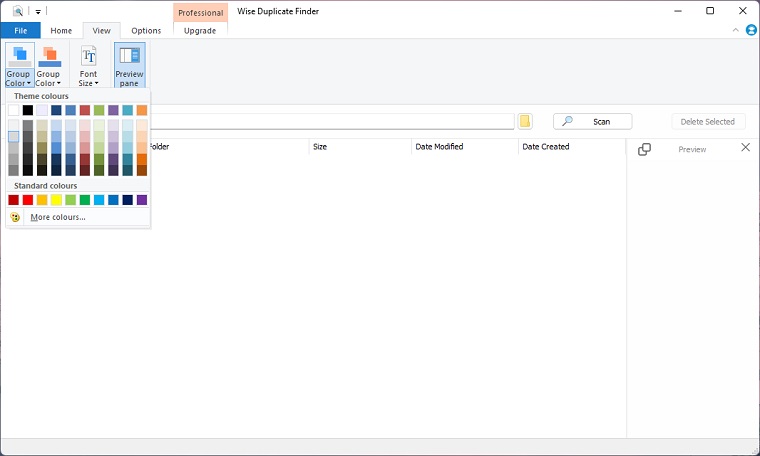Pick navy swatch in Standard colours

tap(127, 200)
